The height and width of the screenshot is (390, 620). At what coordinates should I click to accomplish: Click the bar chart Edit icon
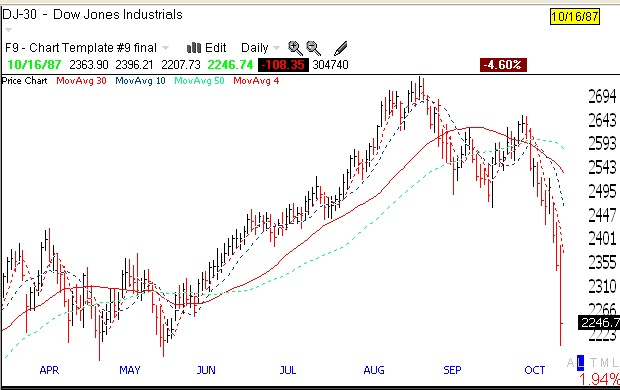click(194, 48)
